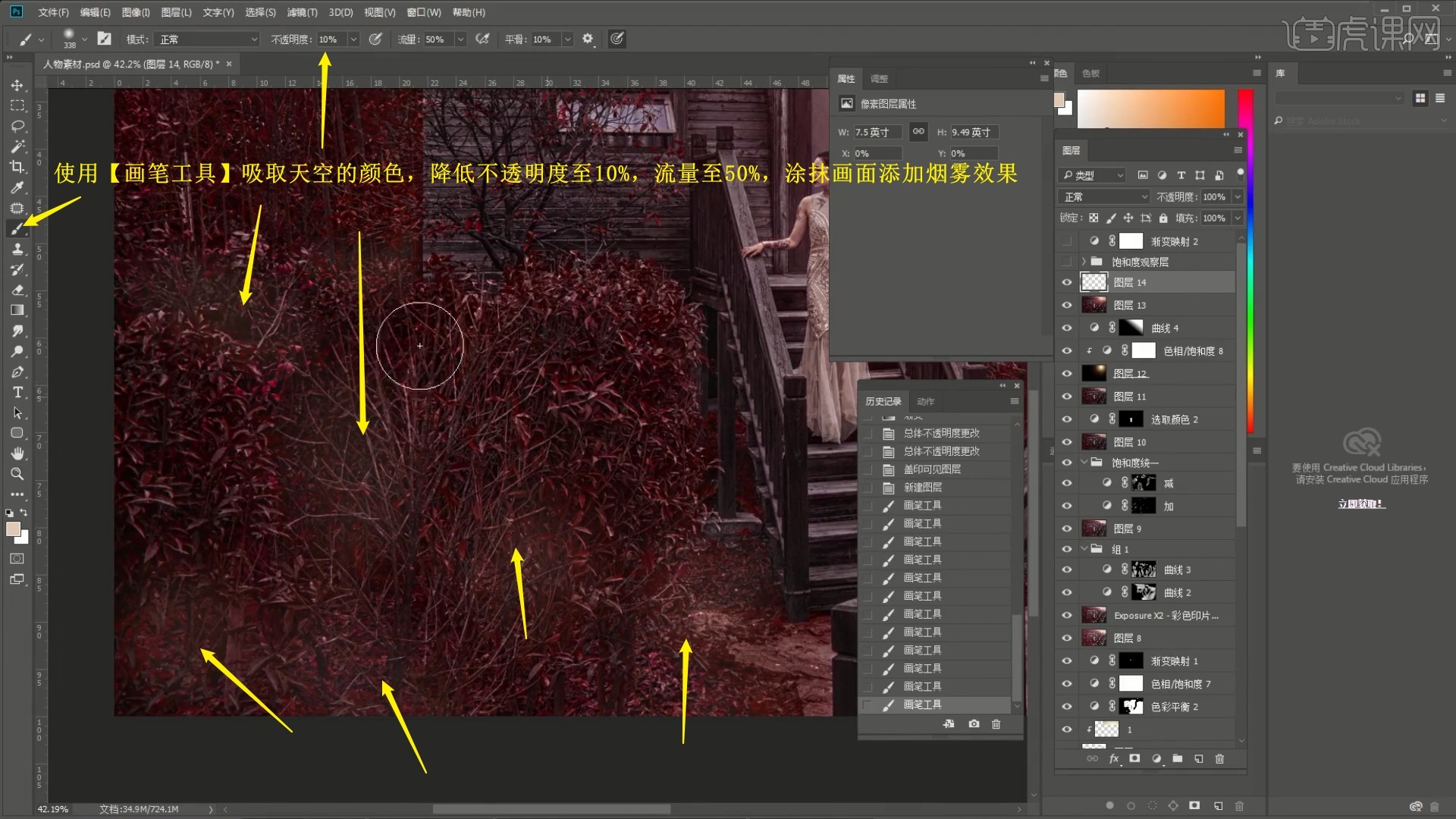This screenshot has width=1456, height=819.
Task: Open the 滤镜(T) menu
Action: [x=302, y=12]
